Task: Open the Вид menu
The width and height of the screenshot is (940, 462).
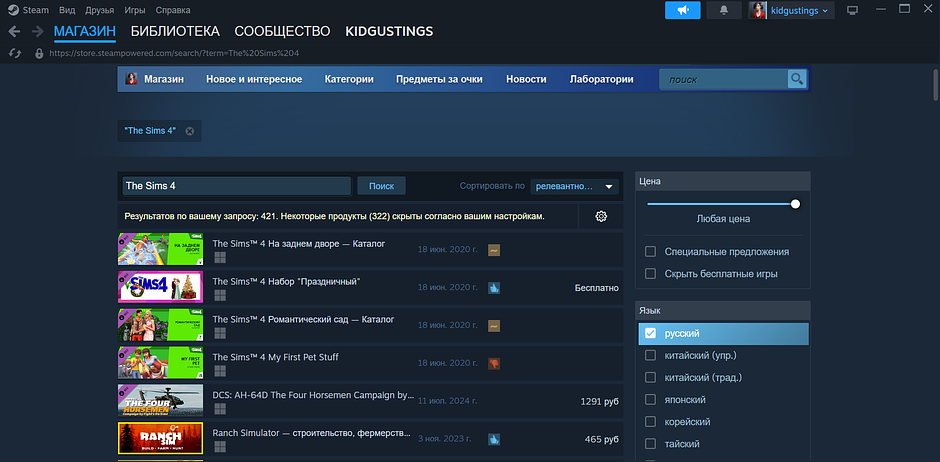Action: click(67, 10)
